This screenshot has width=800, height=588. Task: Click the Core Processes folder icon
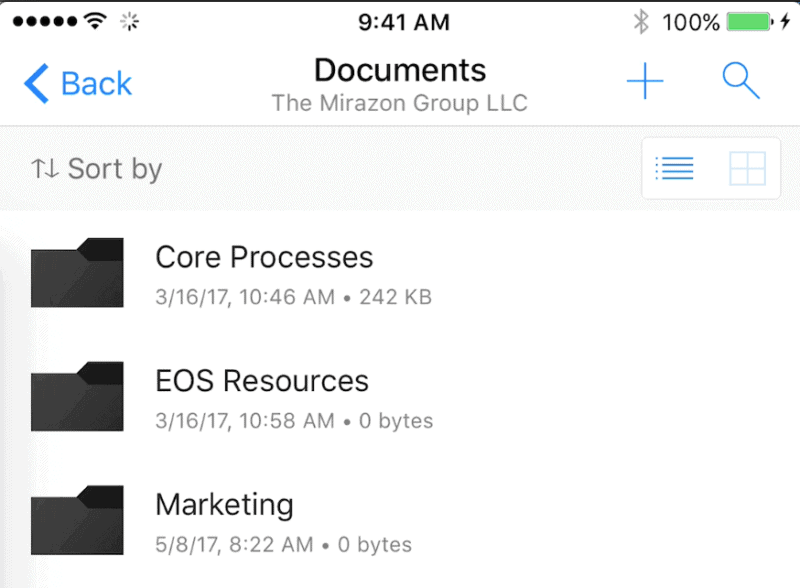coord(77,272)
